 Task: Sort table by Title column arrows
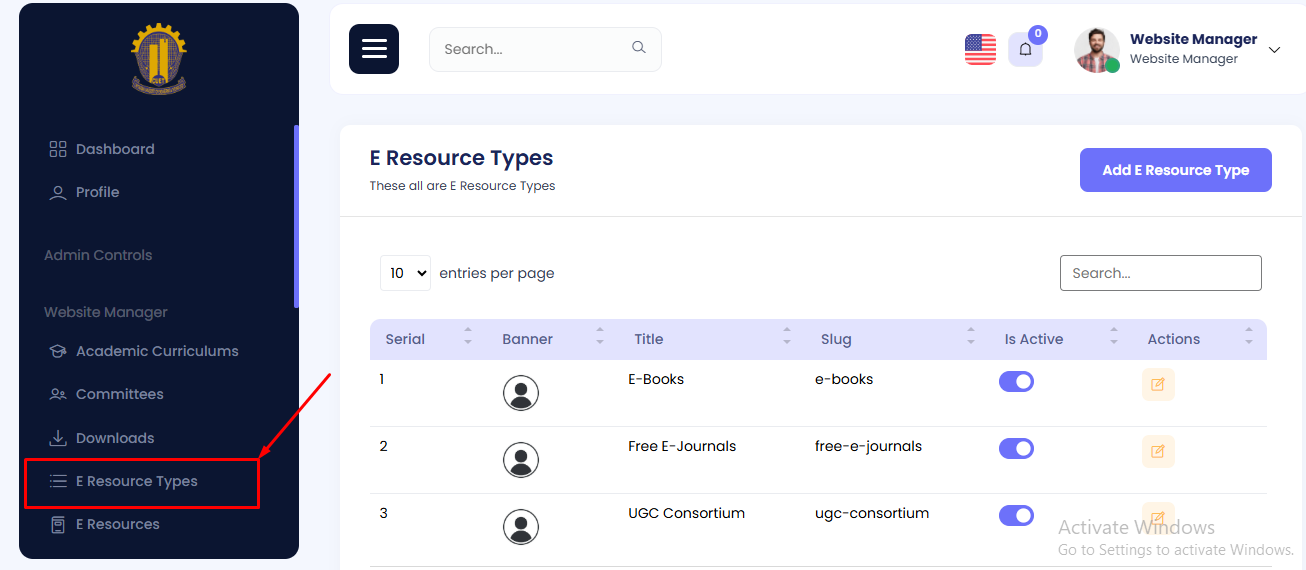pyautogui.click(x=787, y=339)
